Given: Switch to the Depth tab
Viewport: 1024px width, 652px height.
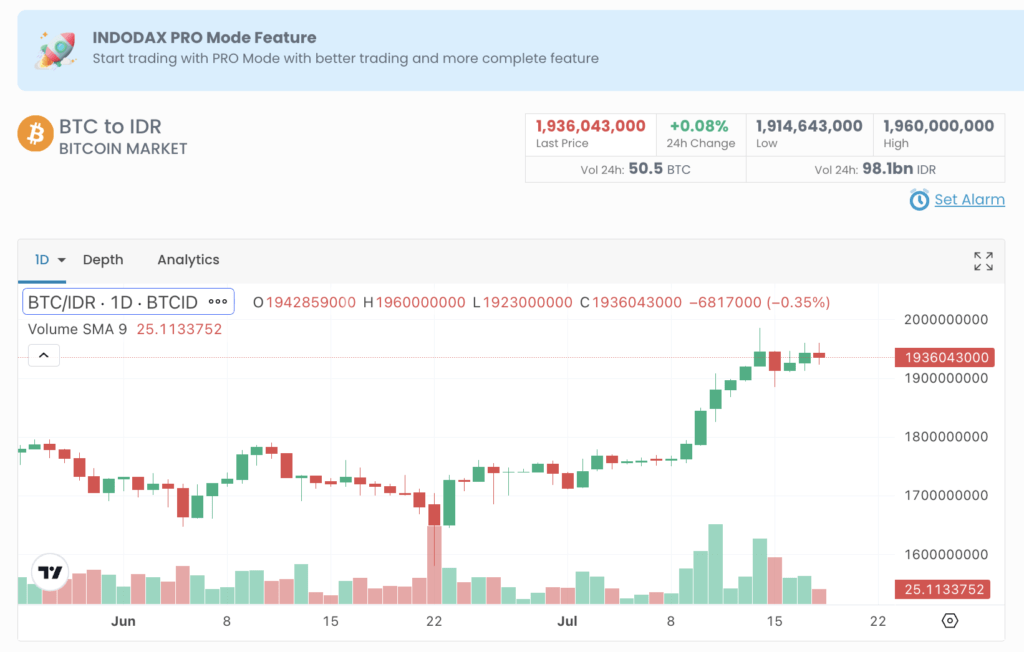Looking at the screenshot, I should click(103, 260).
